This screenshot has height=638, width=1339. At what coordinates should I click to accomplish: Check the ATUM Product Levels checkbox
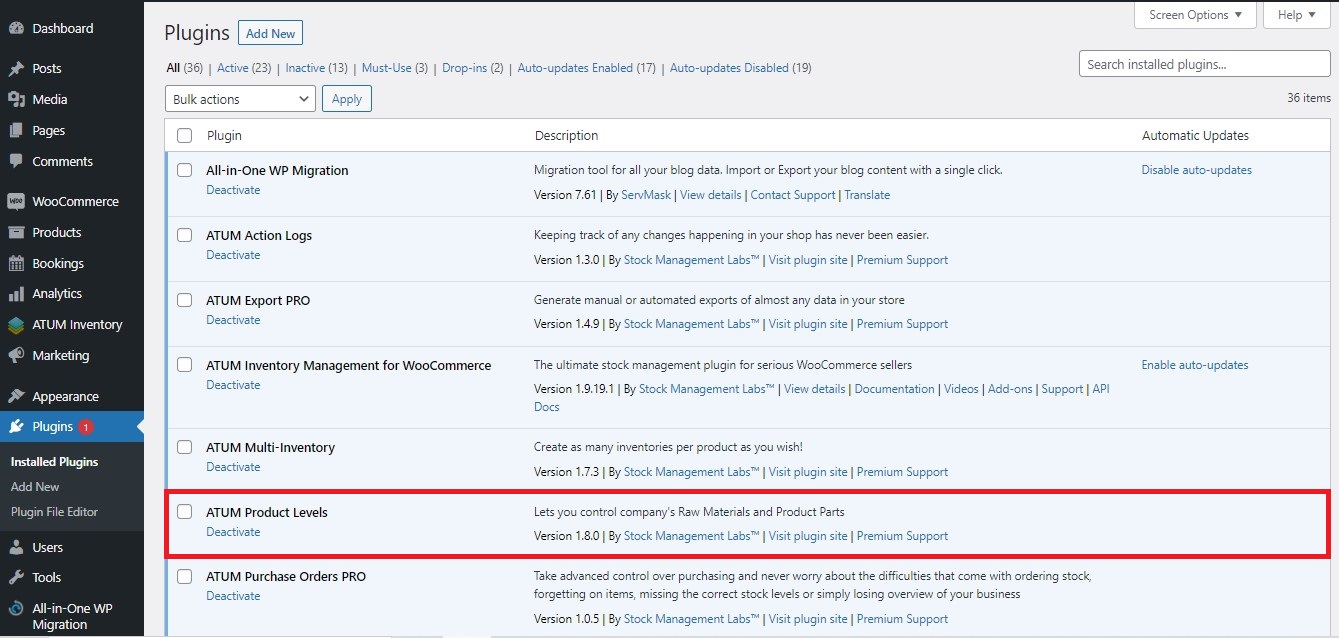click(x=184, y=512)
